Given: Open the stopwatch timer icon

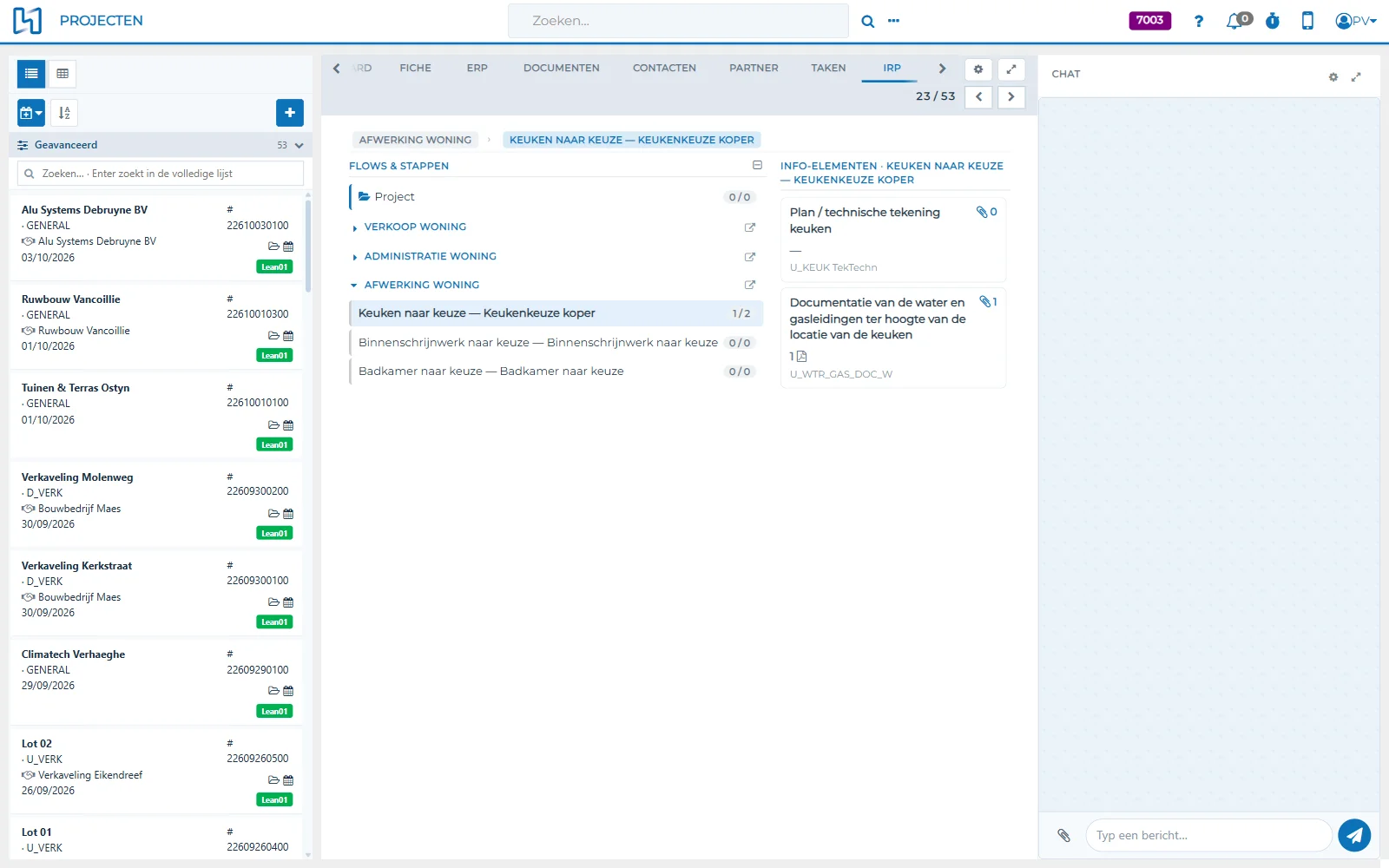Looking at the screenshot, I should pyautogui.click(x=1273, y=21).
